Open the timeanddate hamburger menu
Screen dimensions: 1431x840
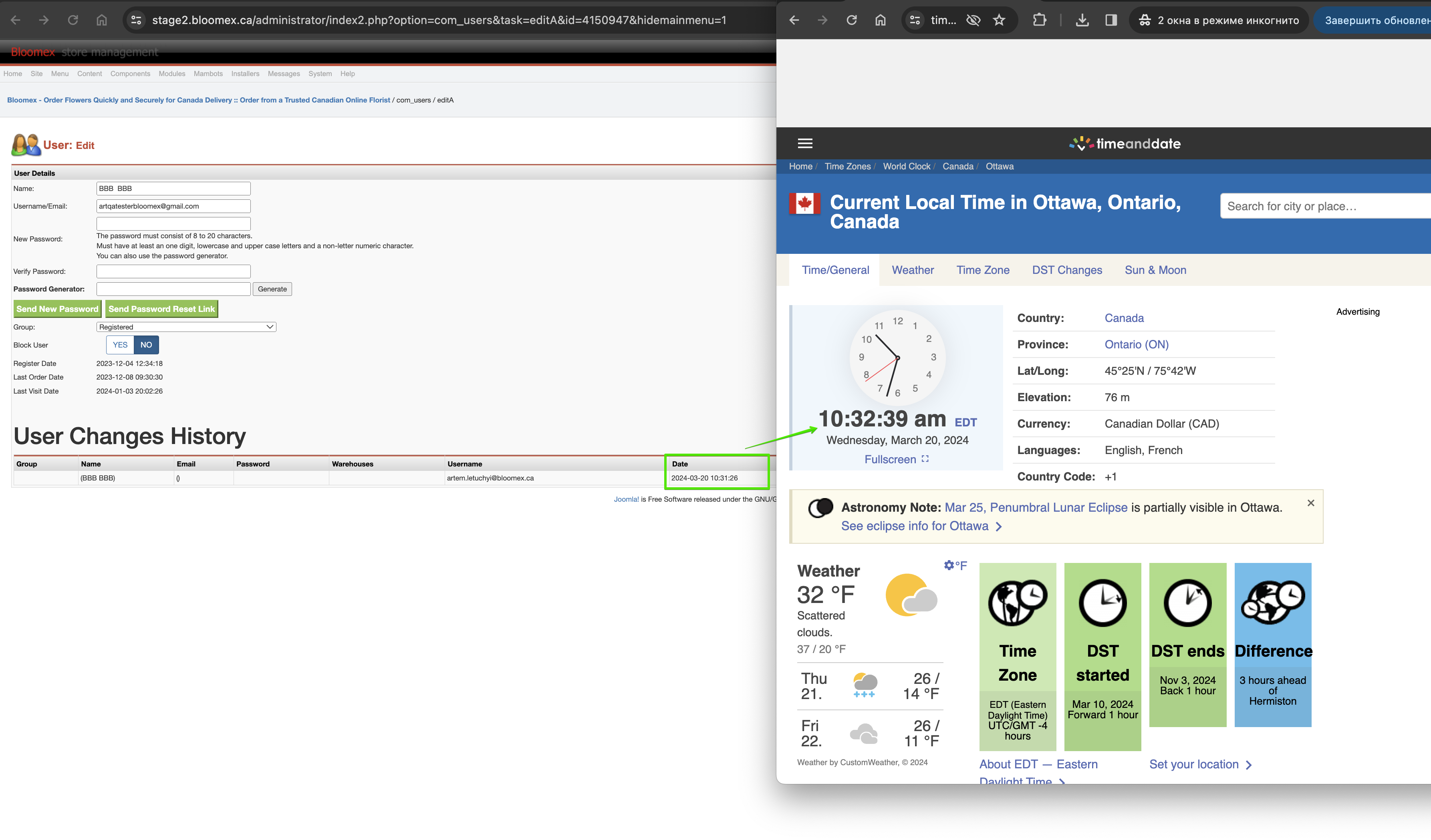[805, 144]
